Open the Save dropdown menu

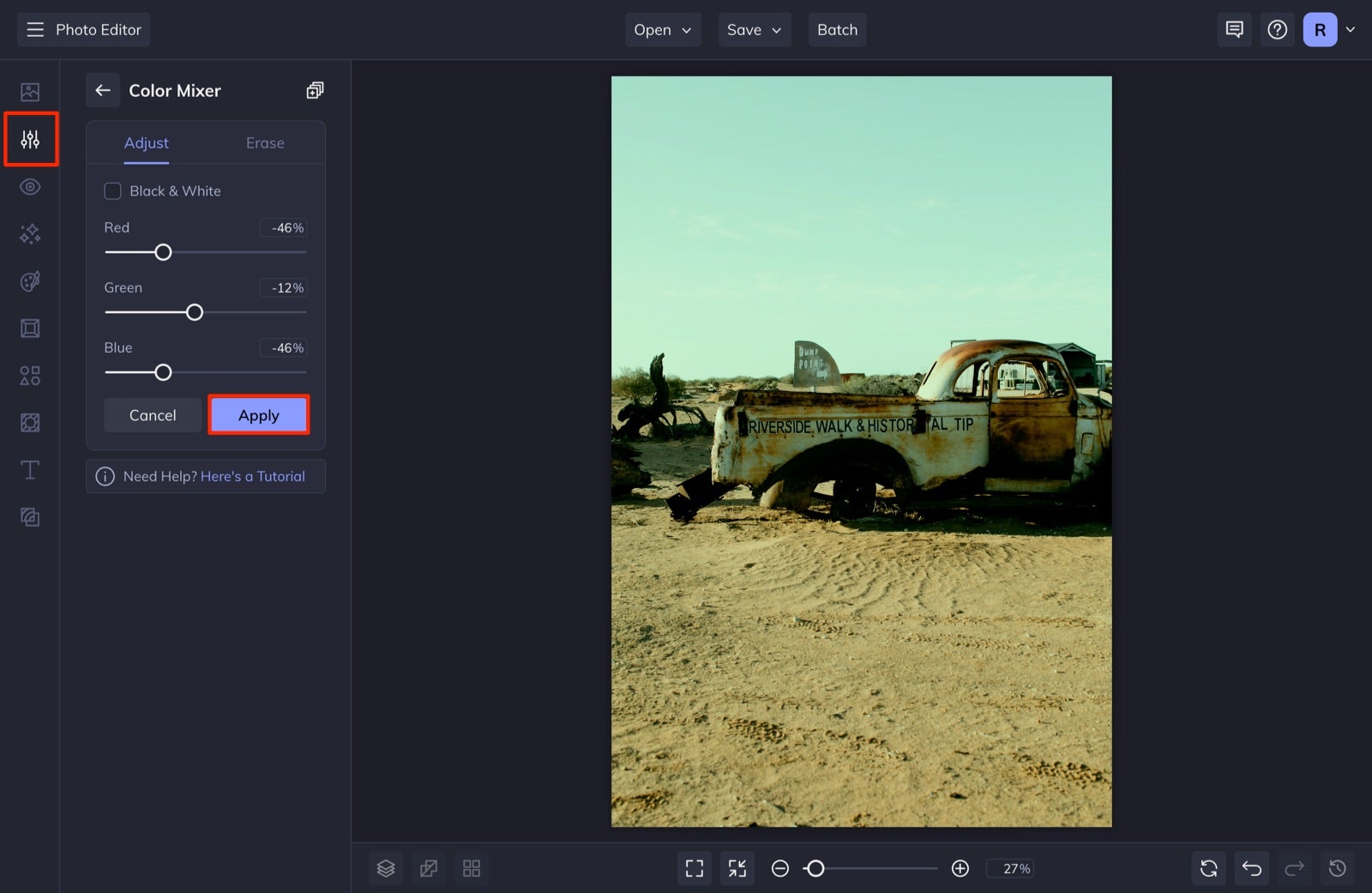click(x=754, y=29)
